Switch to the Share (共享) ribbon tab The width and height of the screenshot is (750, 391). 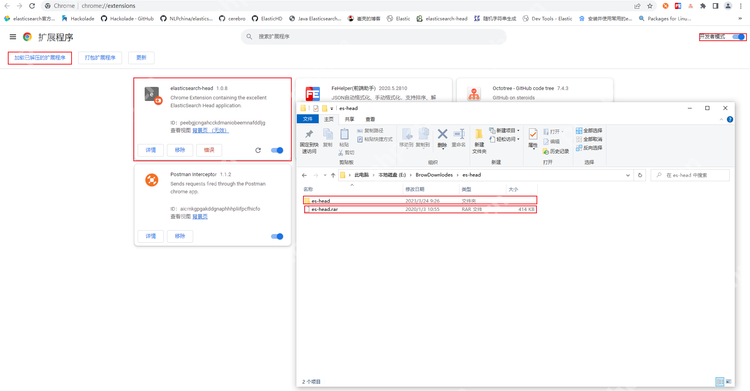point(350,119)
